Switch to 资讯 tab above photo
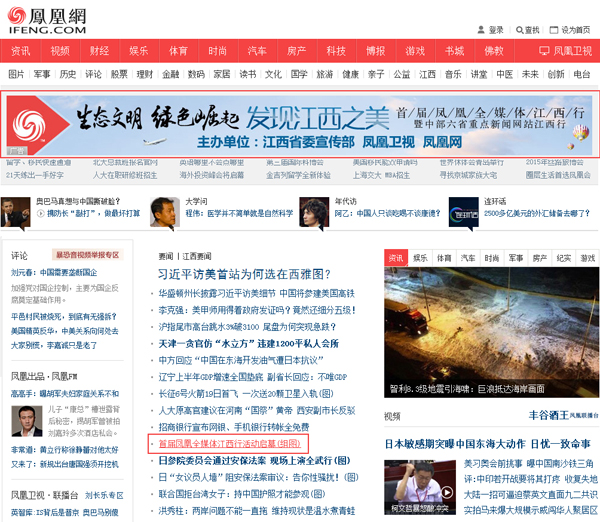The width and height of the screenshot is (600, 522). [x=396, y=258]
